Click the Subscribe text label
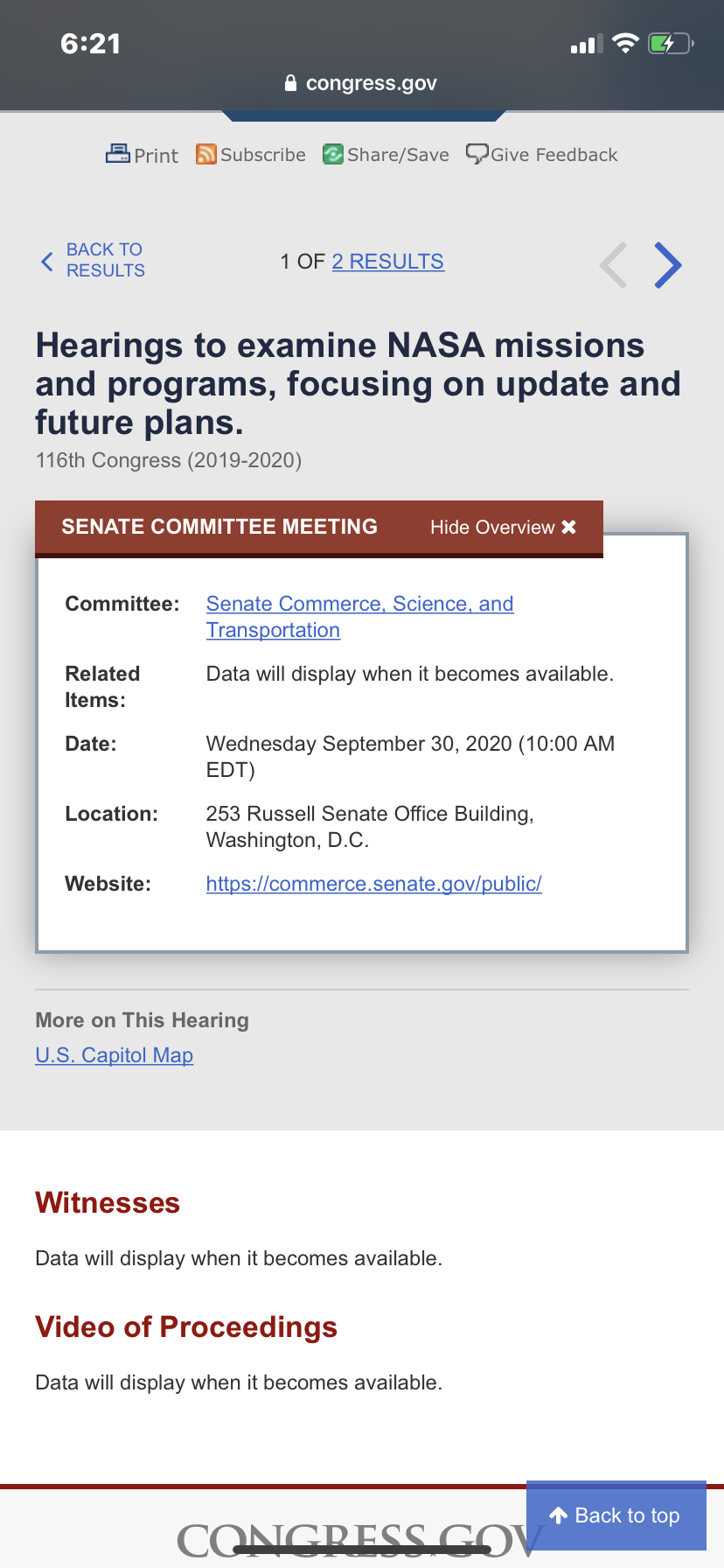This screenshot has height=1568, width=724. coord(263,155)
